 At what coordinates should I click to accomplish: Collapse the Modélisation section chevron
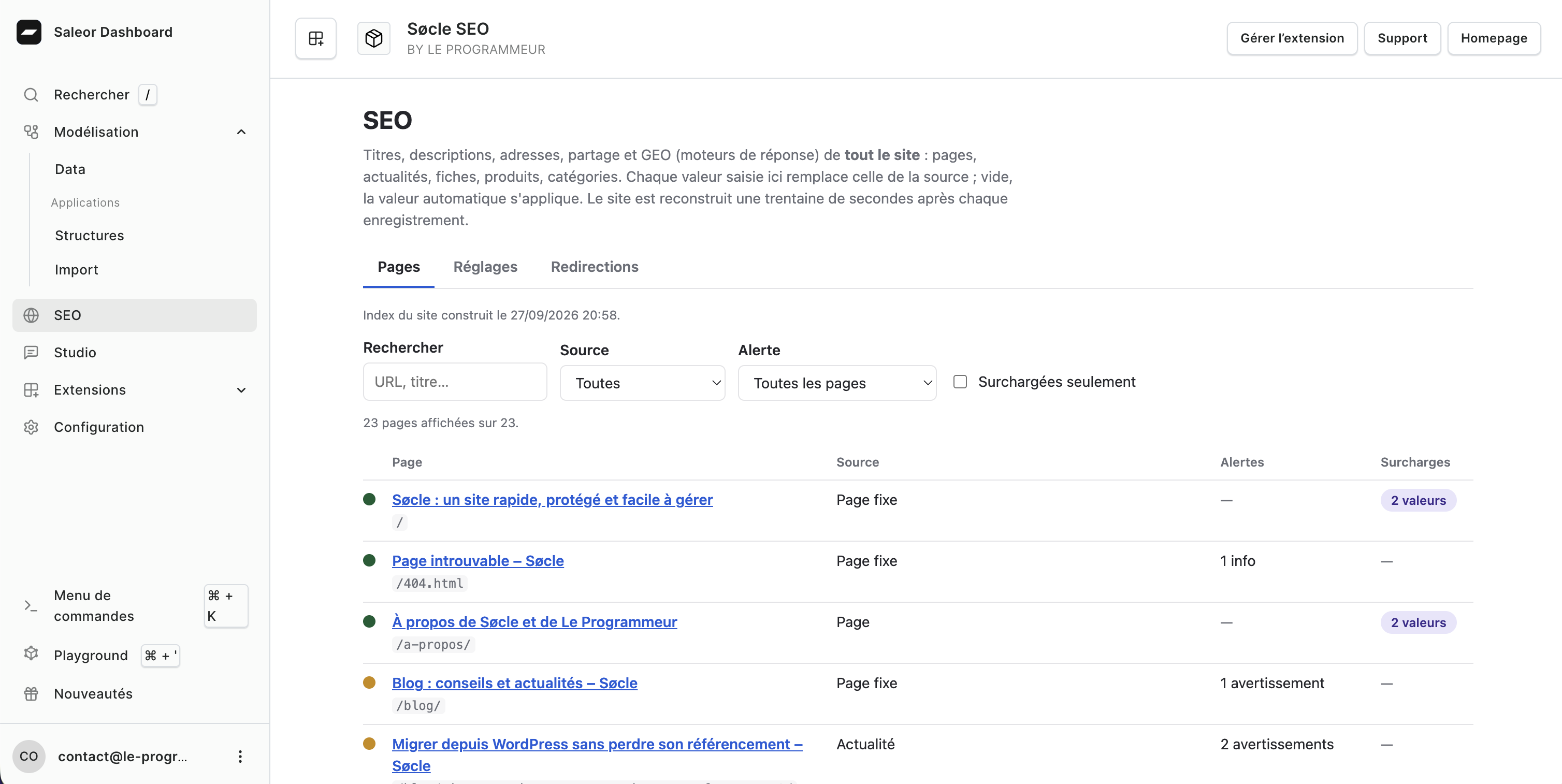[x=241, y=132]
